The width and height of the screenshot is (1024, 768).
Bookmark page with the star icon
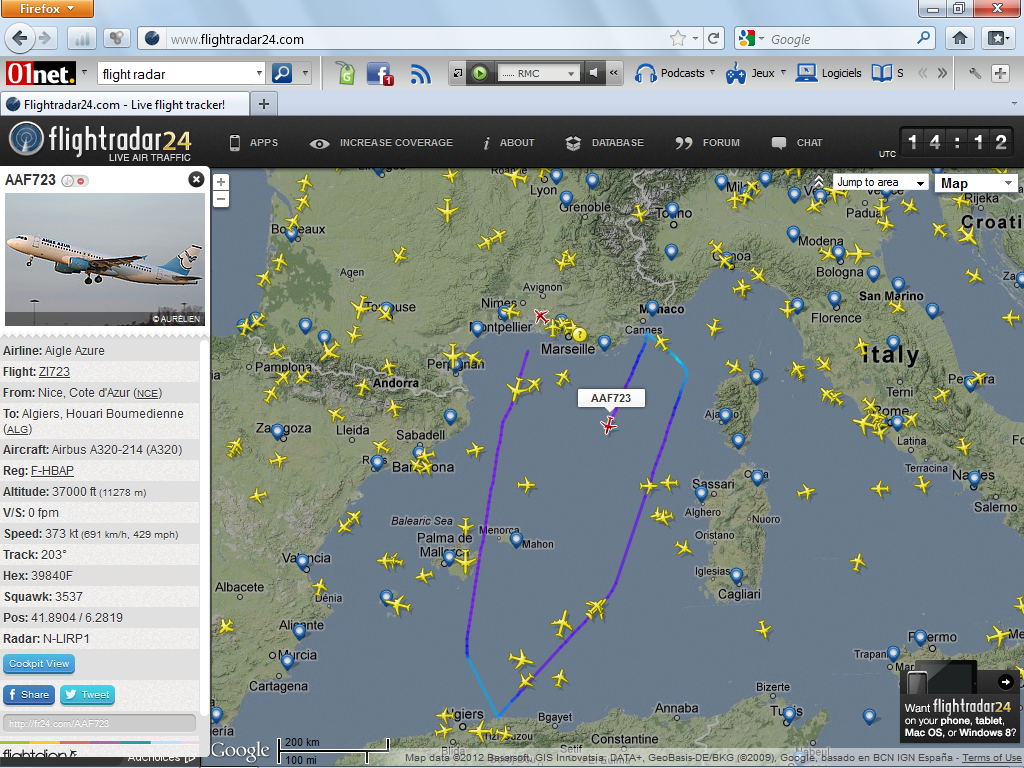click(678, 39)
